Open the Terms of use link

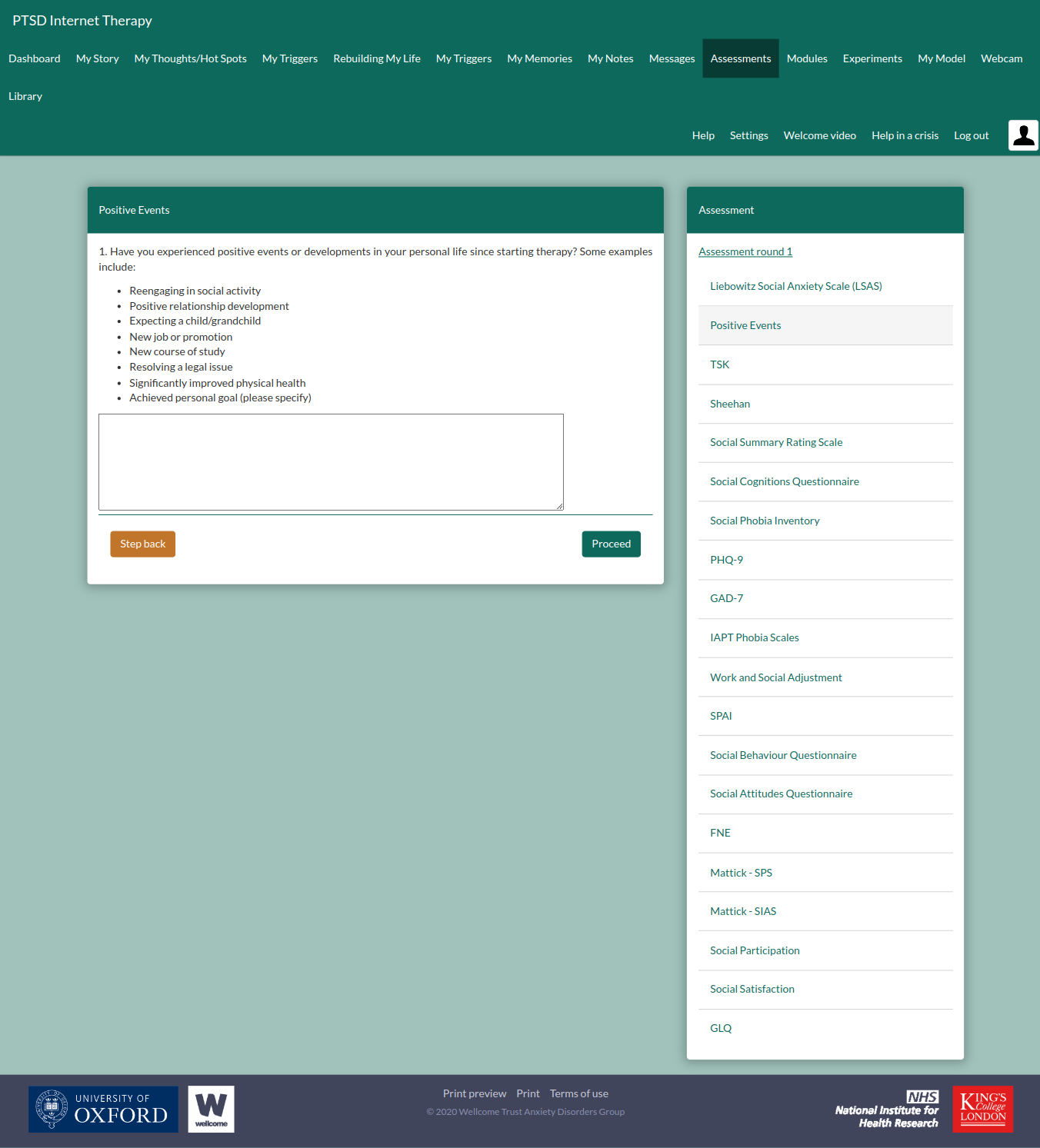[578, 1093]
